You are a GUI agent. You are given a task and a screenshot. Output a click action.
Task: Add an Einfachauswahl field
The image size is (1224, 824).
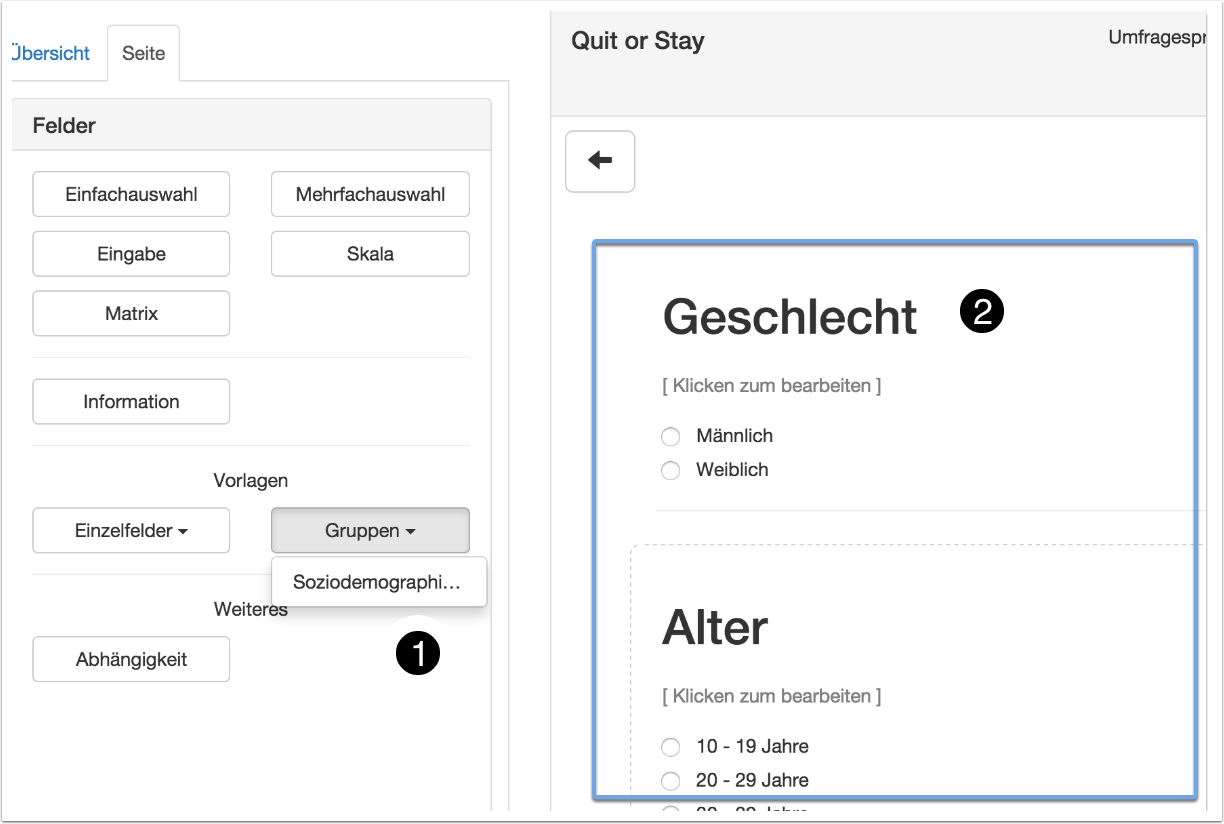point(131,195)
